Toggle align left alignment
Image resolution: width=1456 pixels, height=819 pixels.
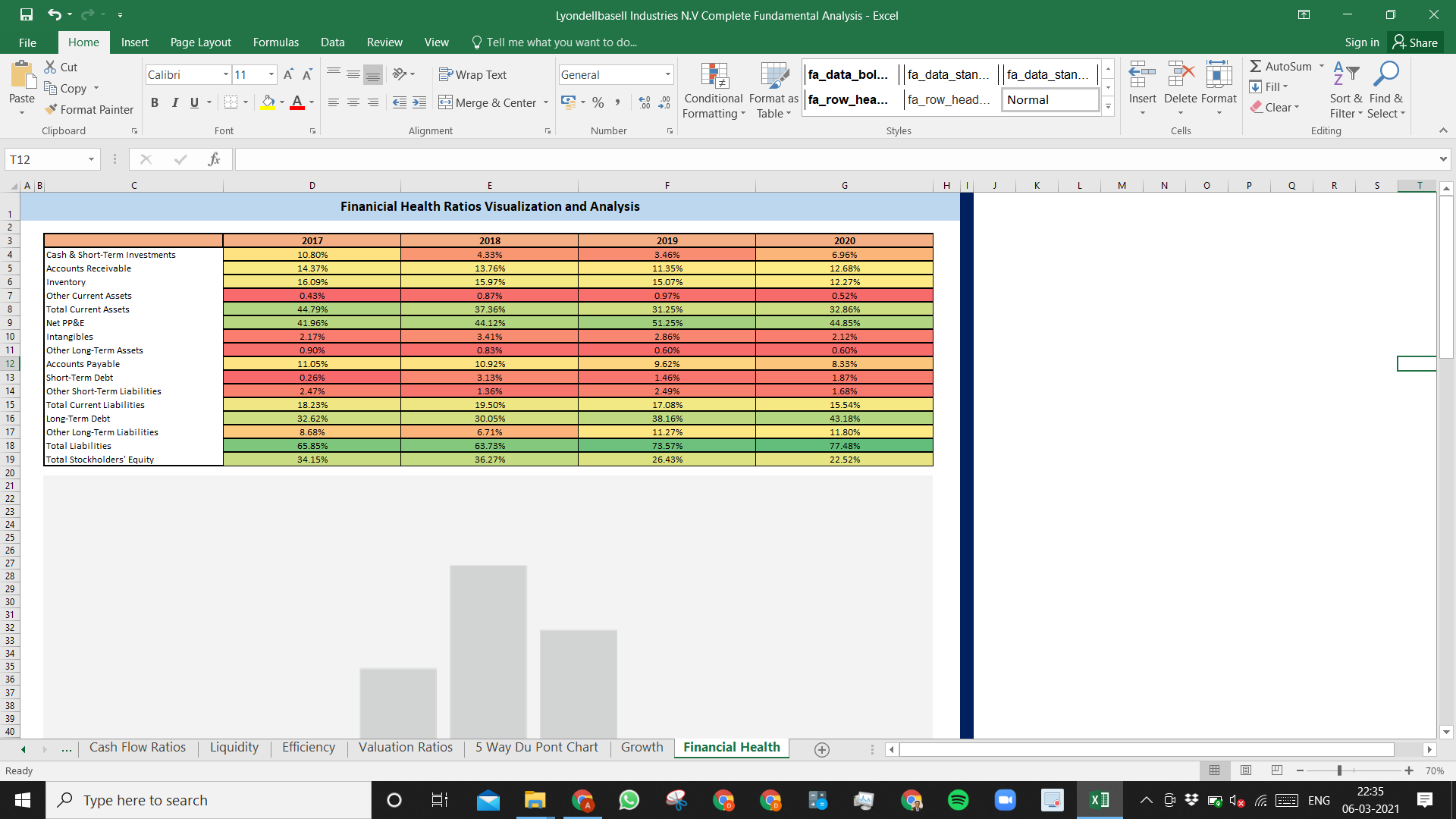[333, 102]
